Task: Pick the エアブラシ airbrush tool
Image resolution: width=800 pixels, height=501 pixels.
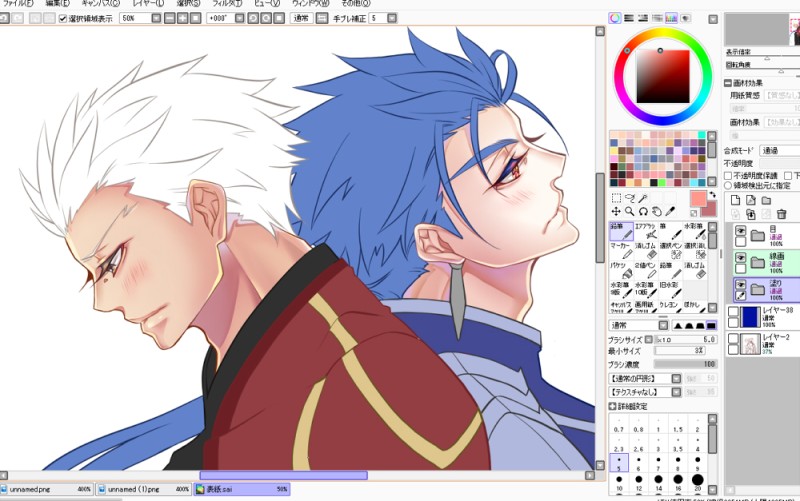Action: [x=646, y=231]
